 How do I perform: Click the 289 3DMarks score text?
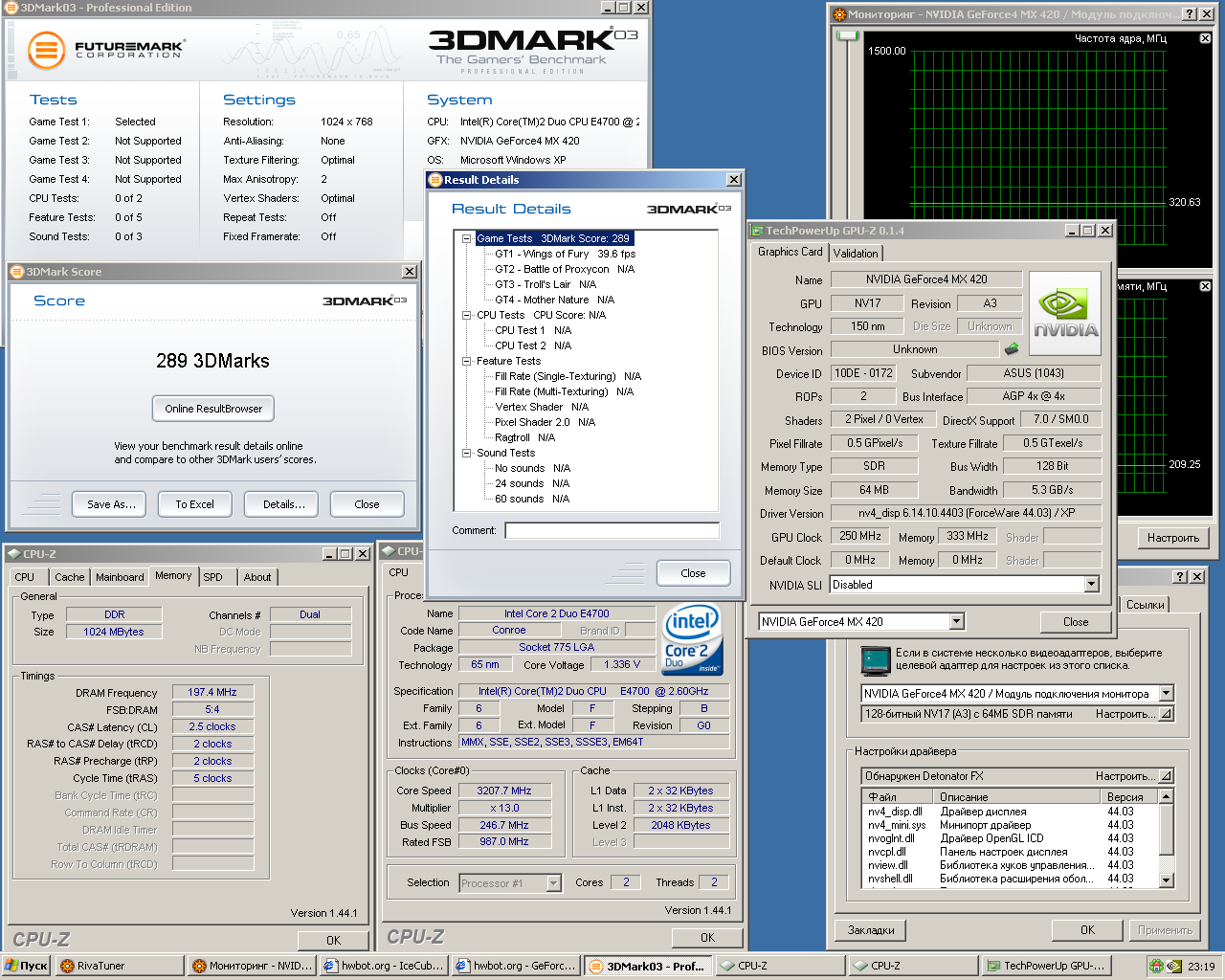pos(212,361)
